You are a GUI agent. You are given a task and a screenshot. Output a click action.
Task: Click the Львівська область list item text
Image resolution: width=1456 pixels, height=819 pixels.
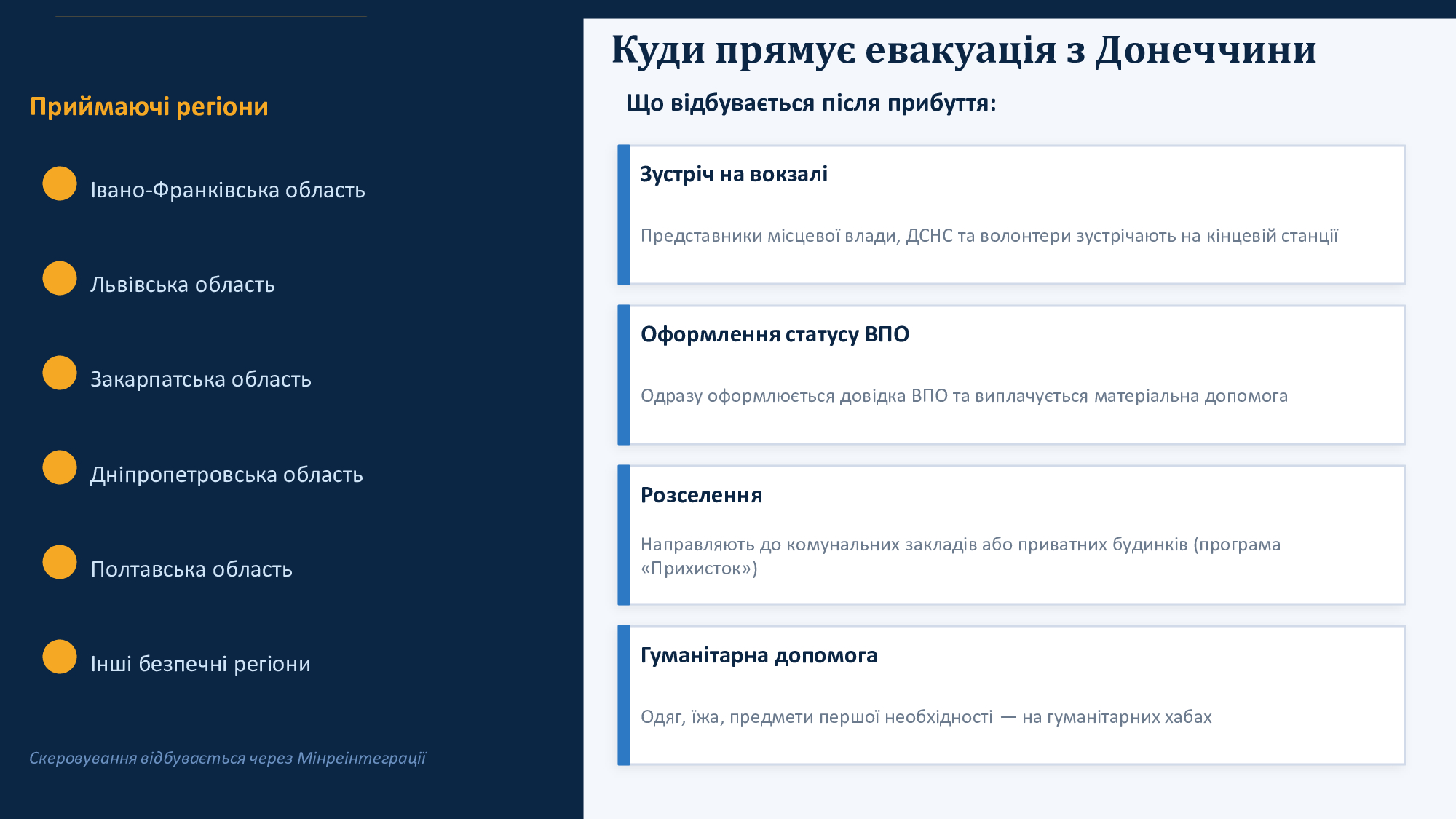click(183, 285)
